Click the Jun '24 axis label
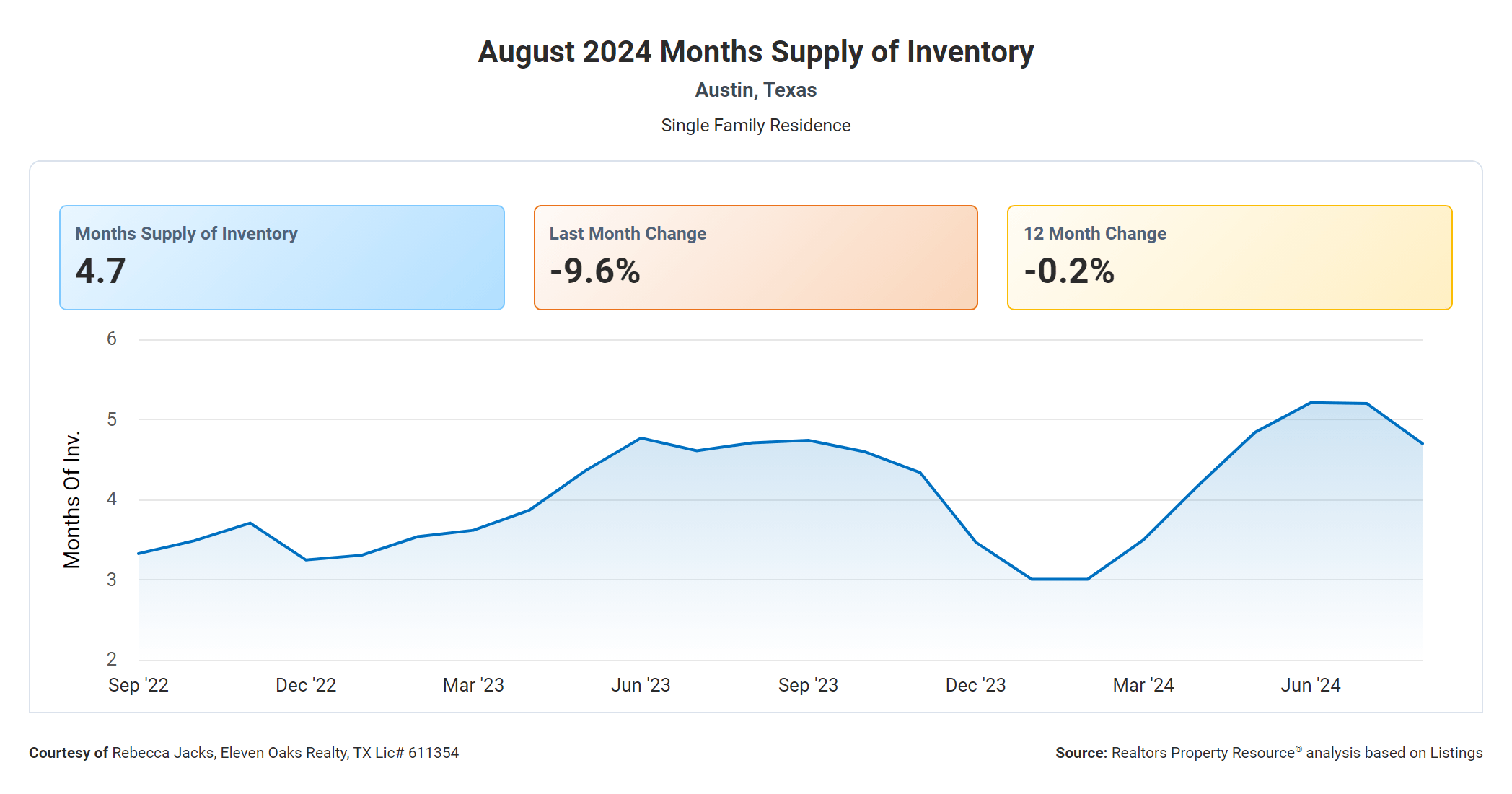 [x=1311, y=685]
